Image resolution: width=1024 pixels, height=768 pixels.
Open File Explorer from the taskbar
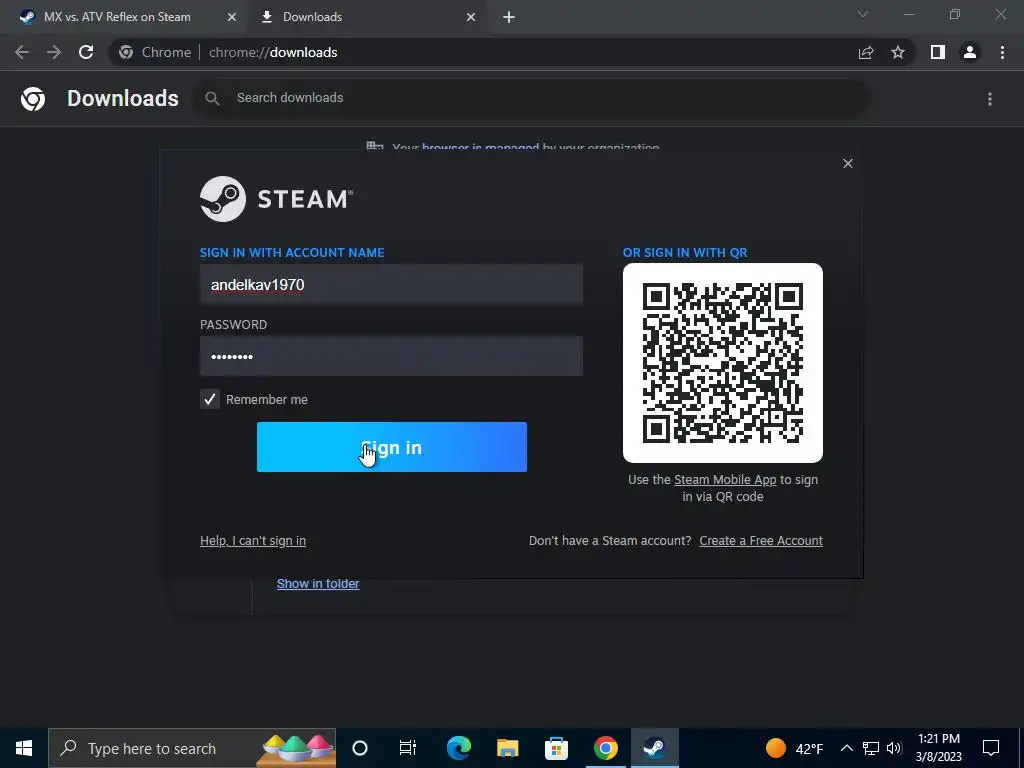pyautogui.click(x=507, y=748)
